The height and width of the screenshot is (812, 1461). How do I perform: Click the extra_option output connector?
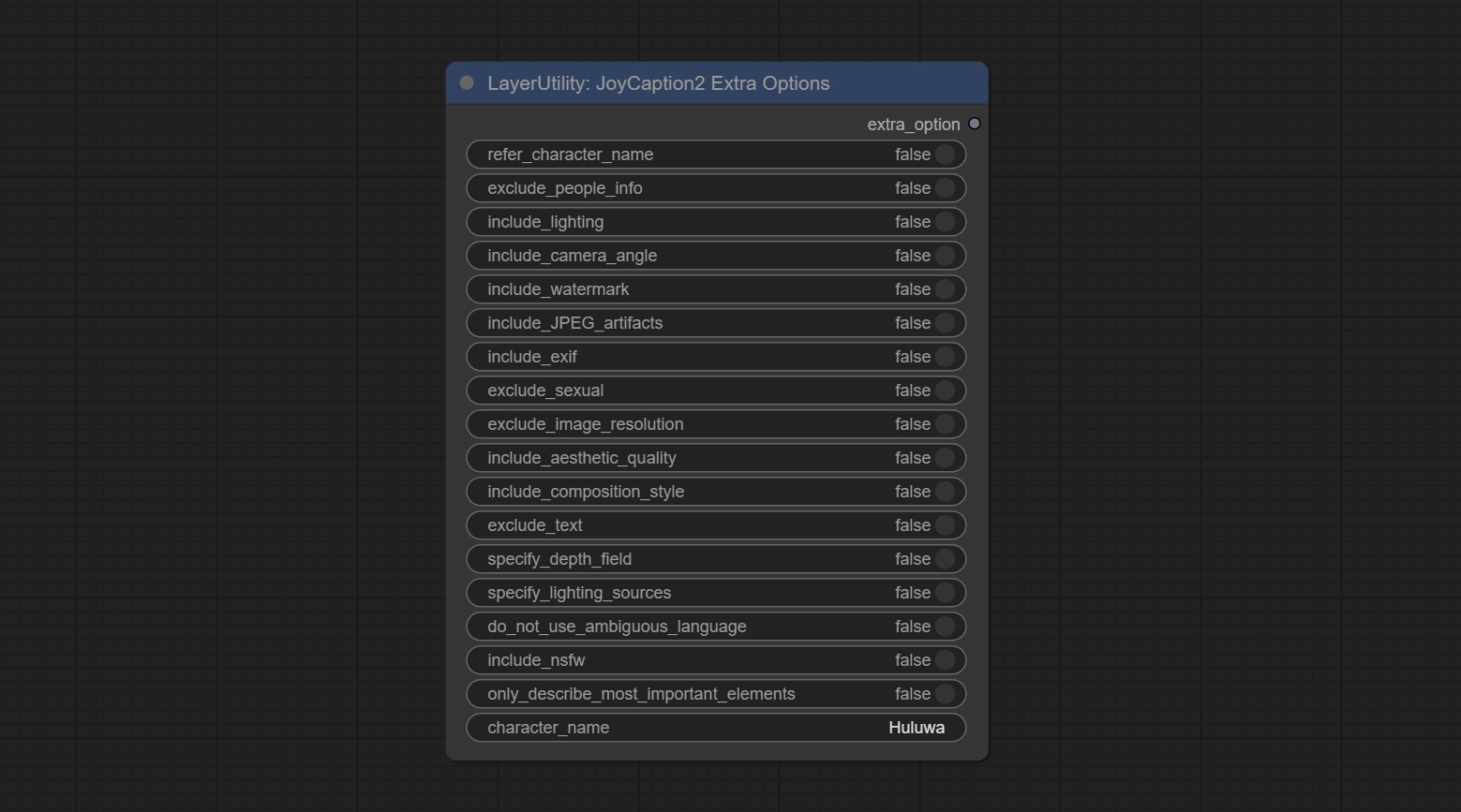(975, 124)
